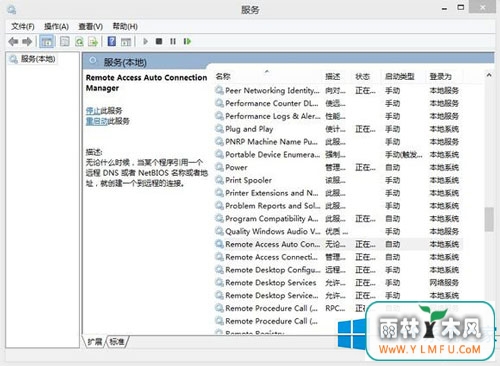Switch to the 标准 tab

click(117, 341)
